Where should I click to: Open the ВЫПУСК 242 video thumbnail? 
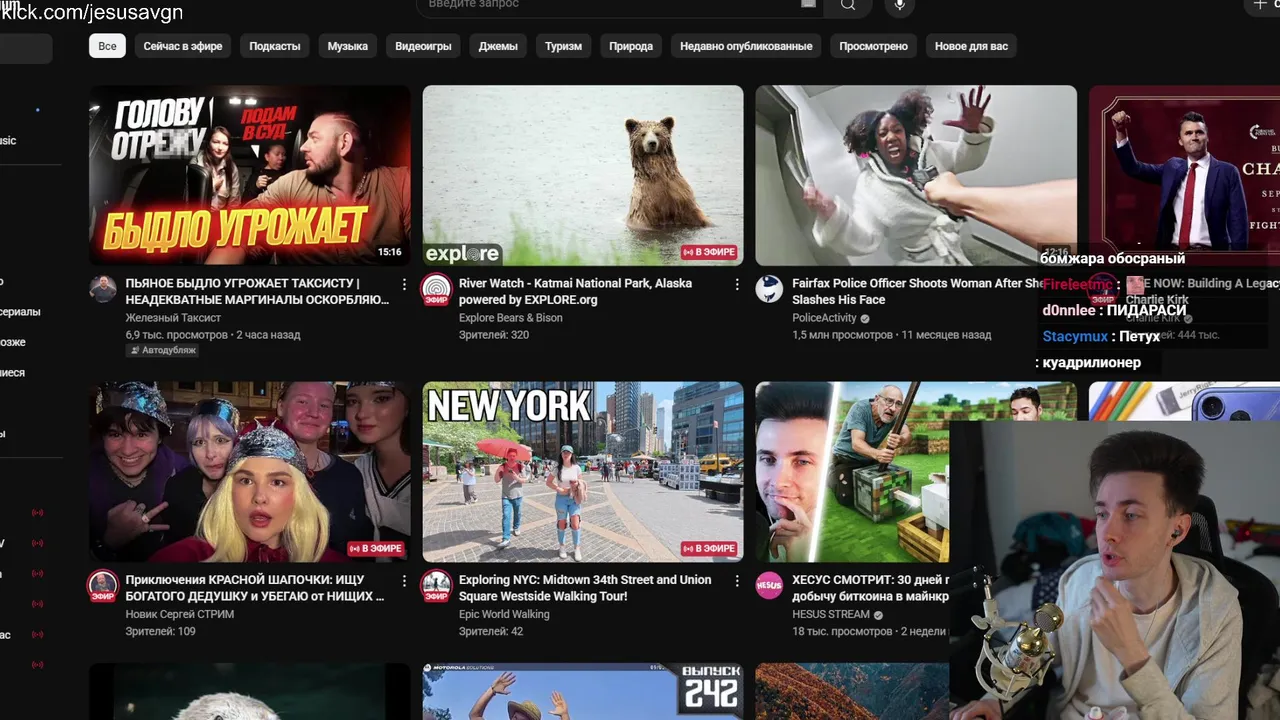coord(583,691)
